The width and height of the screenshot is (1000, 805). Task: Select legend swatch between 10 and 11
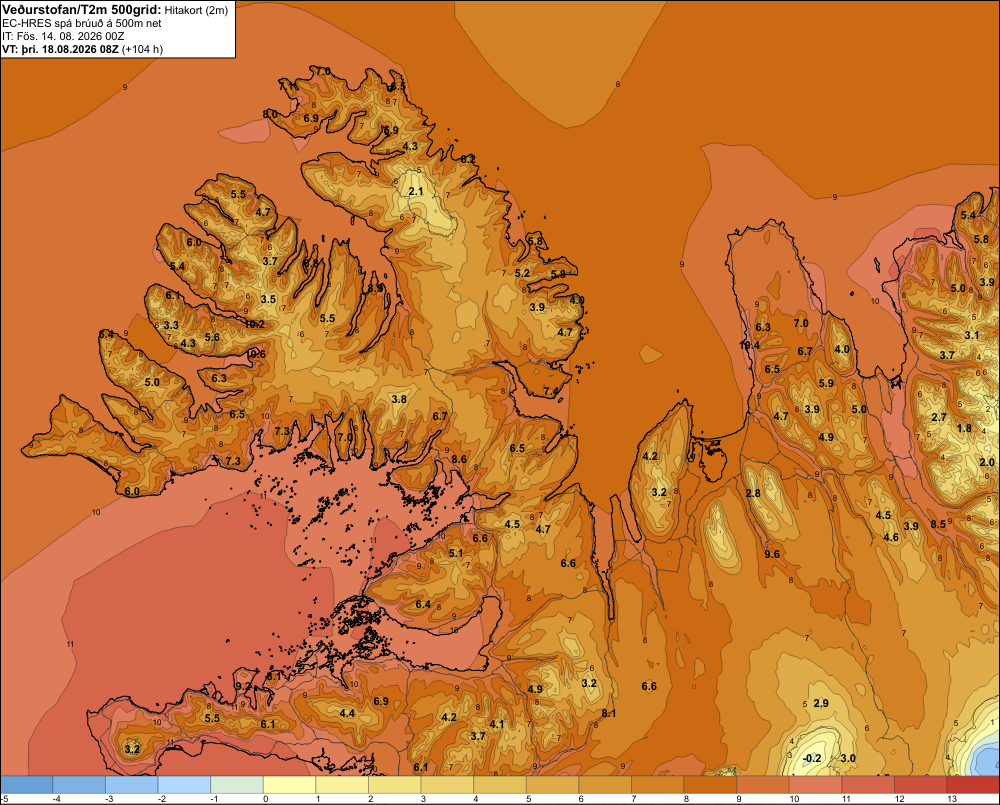815,785
